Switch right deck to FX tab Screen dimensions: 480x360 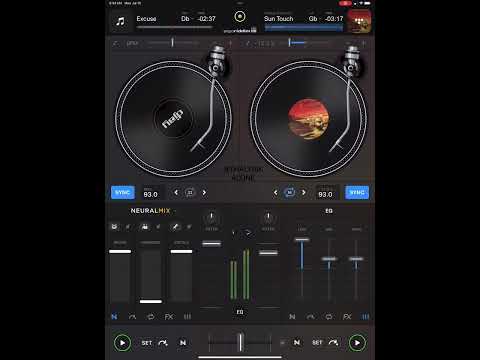click(x=347, y=316)
